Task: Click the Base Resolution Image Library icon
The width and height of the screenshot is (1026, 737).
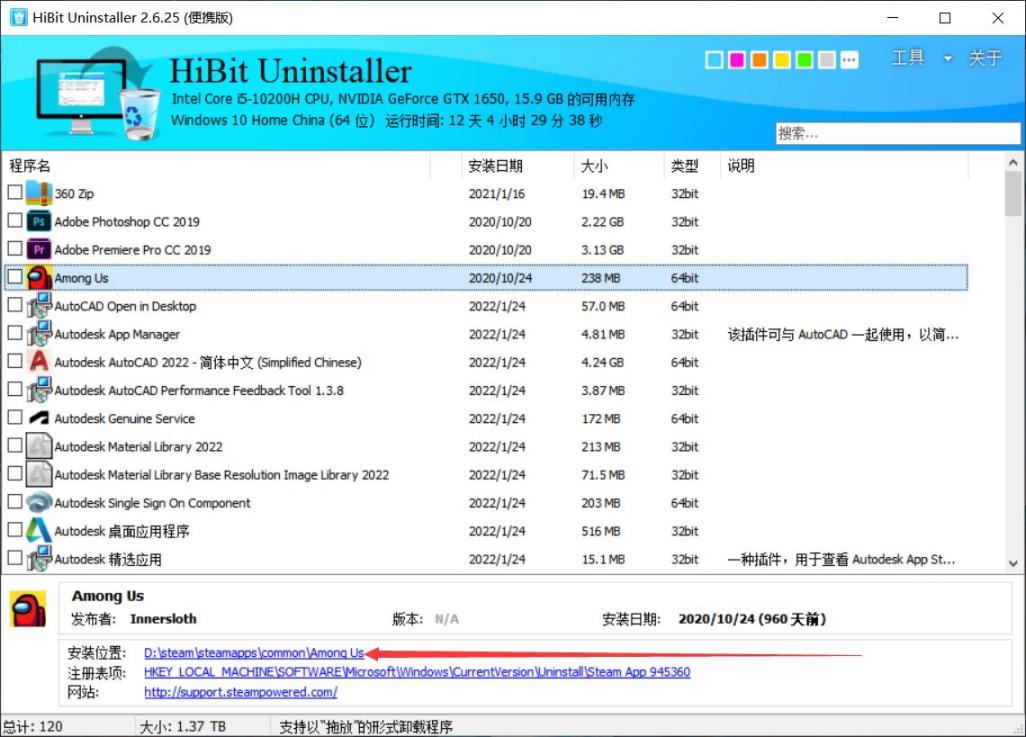Action: 39,475
